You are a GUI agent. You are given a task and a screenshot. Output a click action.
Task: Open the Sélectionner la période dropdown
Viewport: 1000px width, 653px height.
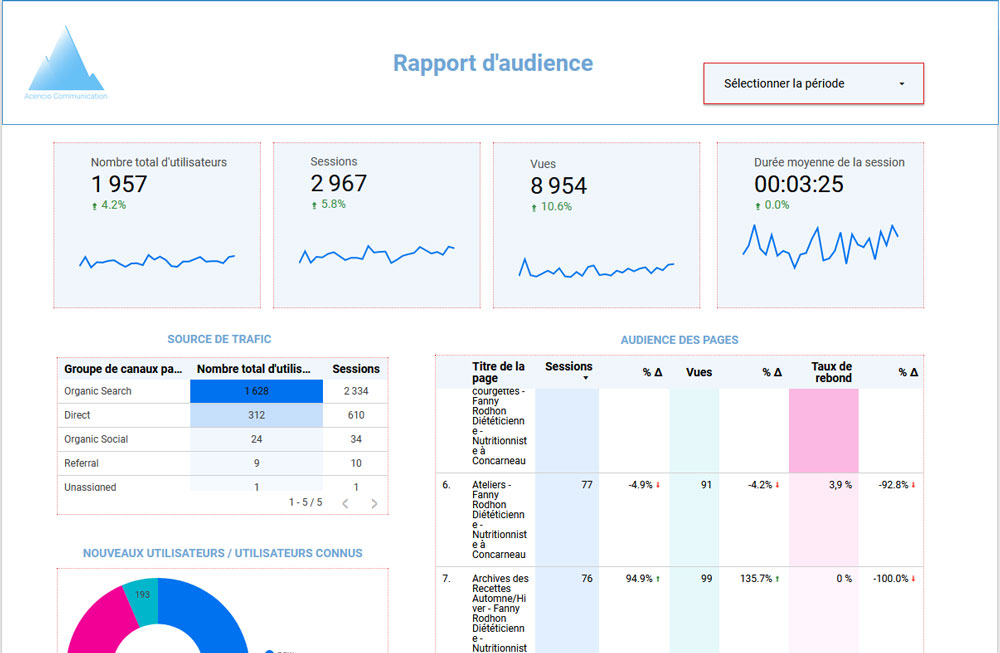813,84
